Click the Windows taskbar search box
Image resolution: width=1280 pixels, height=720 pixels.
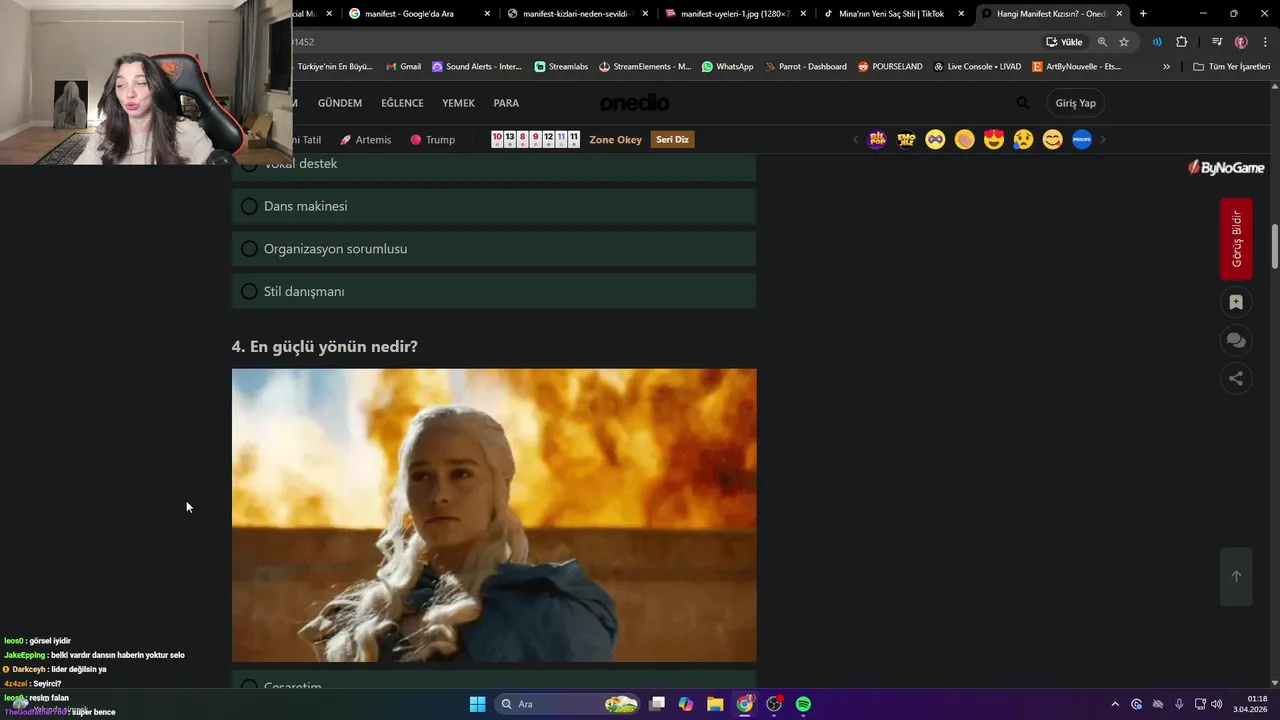(568, 704)
